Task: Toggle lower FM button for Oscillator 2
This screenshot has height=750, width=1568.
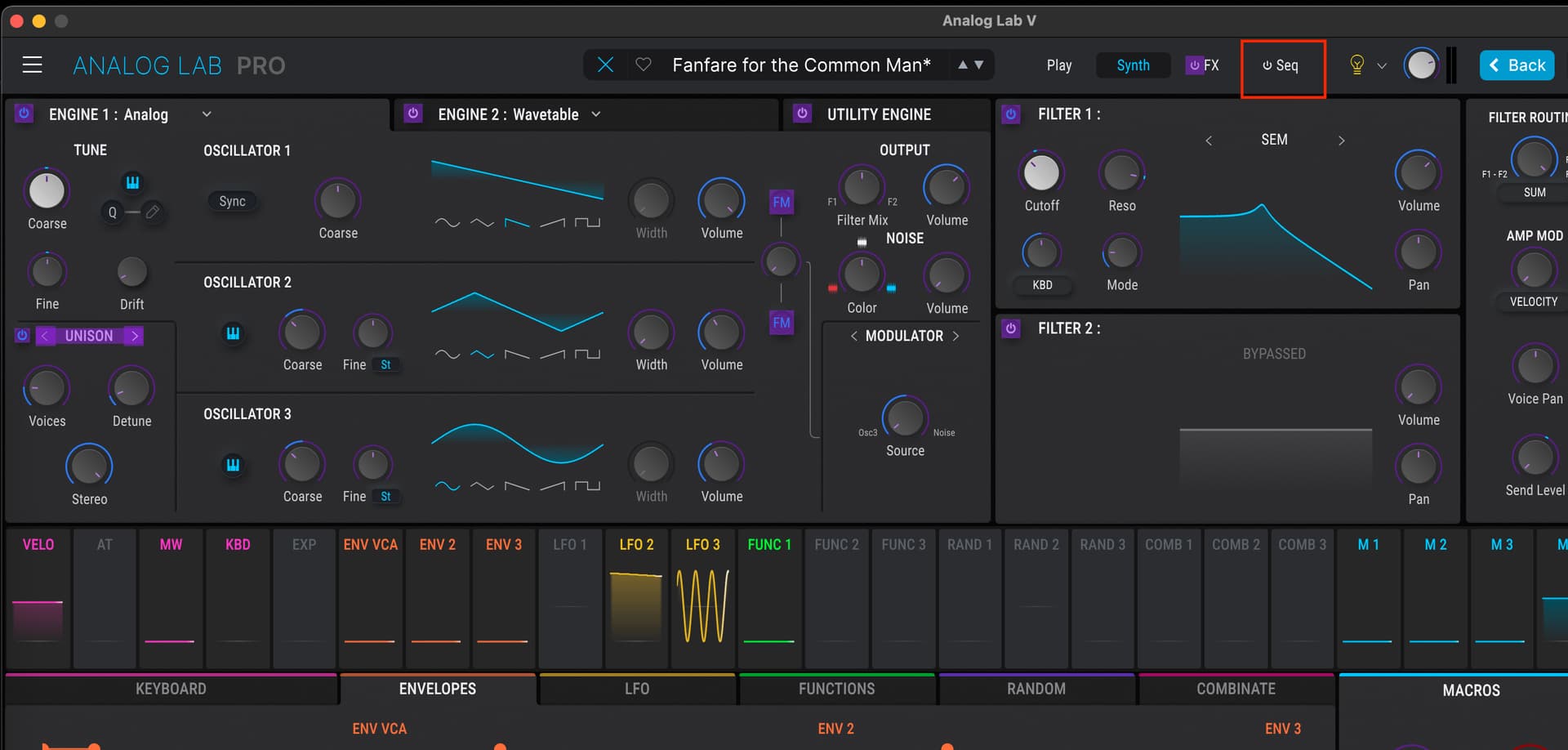Action: click(782, 323)
